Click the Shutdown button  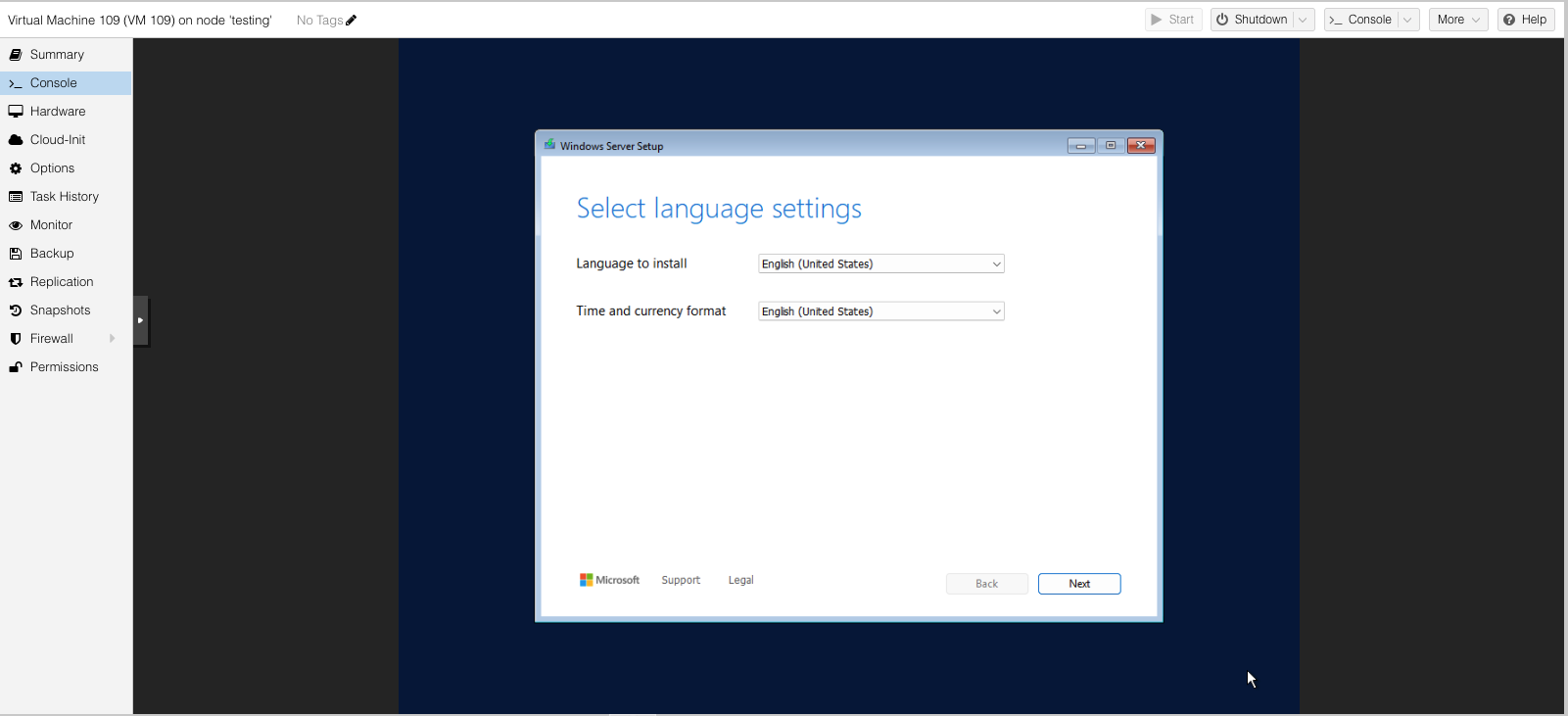click(1252, 20)
